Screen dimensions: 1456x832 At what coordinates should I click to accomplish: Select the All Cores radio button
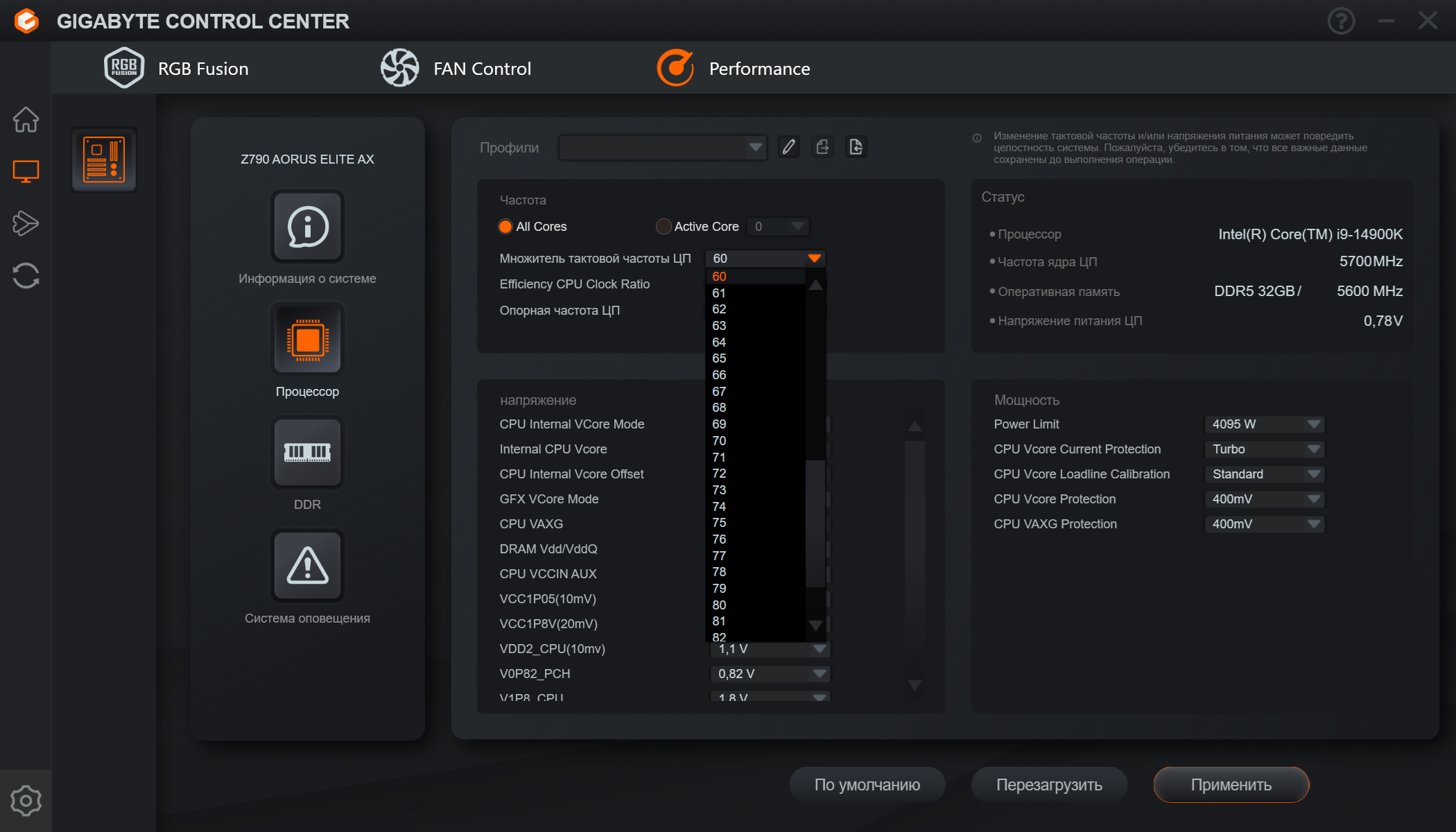click(505, 227)
